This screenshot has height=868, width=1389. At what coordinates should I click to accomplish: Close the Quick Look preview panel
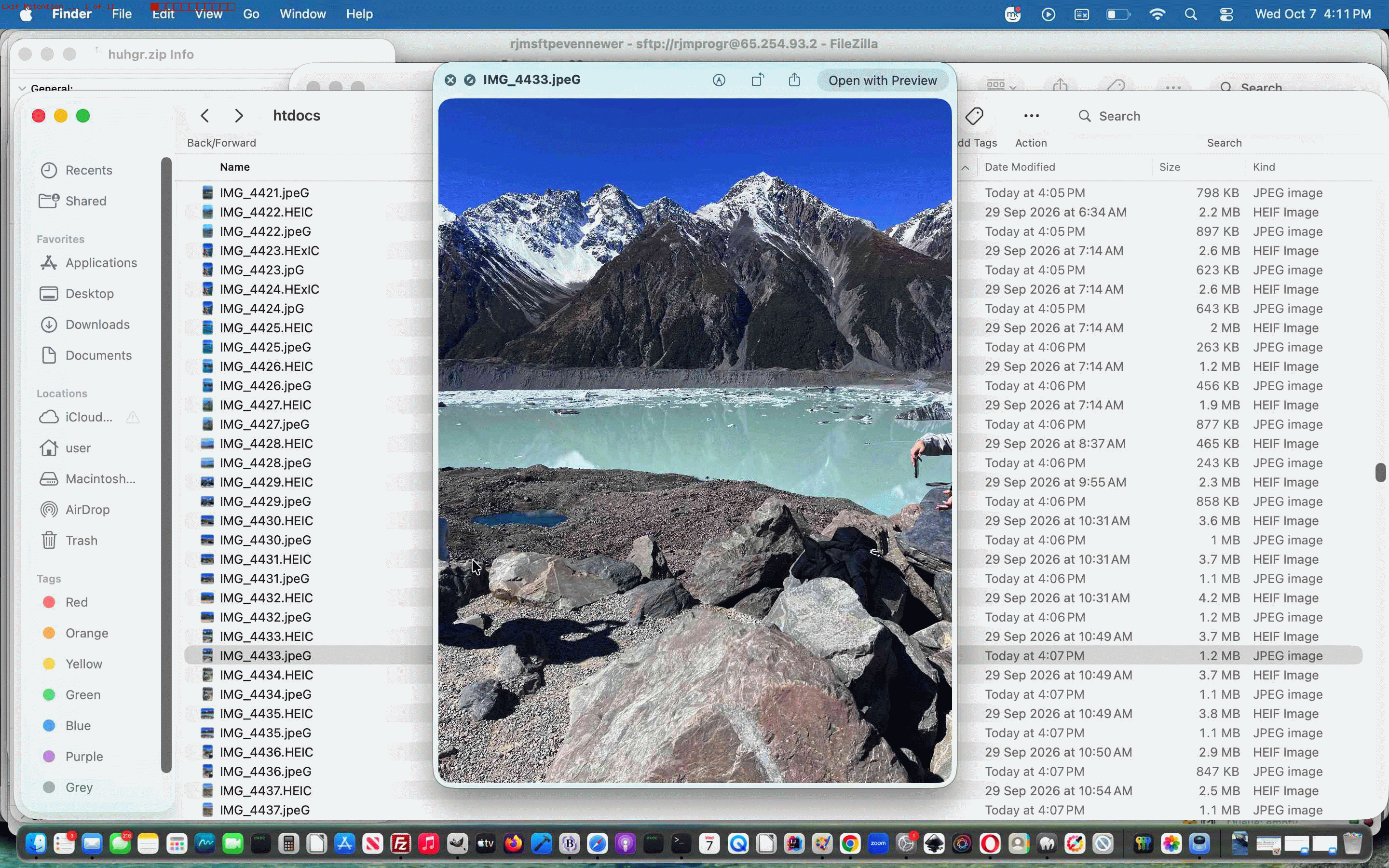[x=450, y=80]
